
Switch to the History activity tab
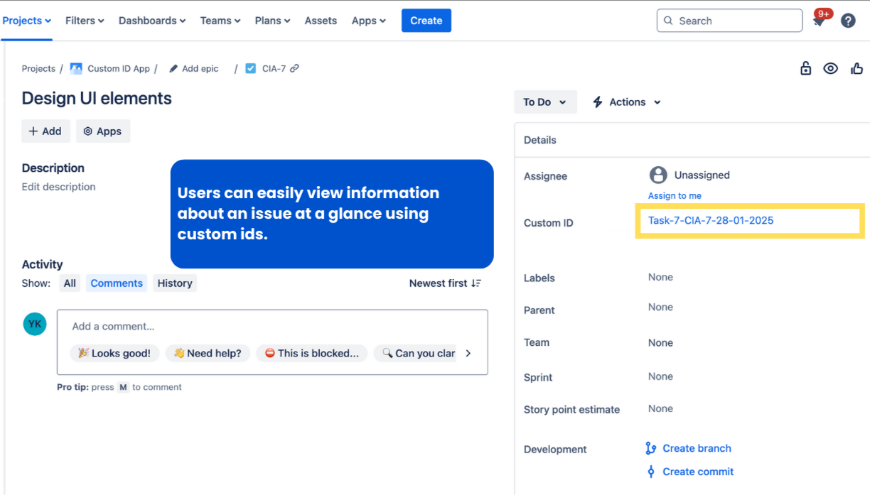click(x=174, y=283)
